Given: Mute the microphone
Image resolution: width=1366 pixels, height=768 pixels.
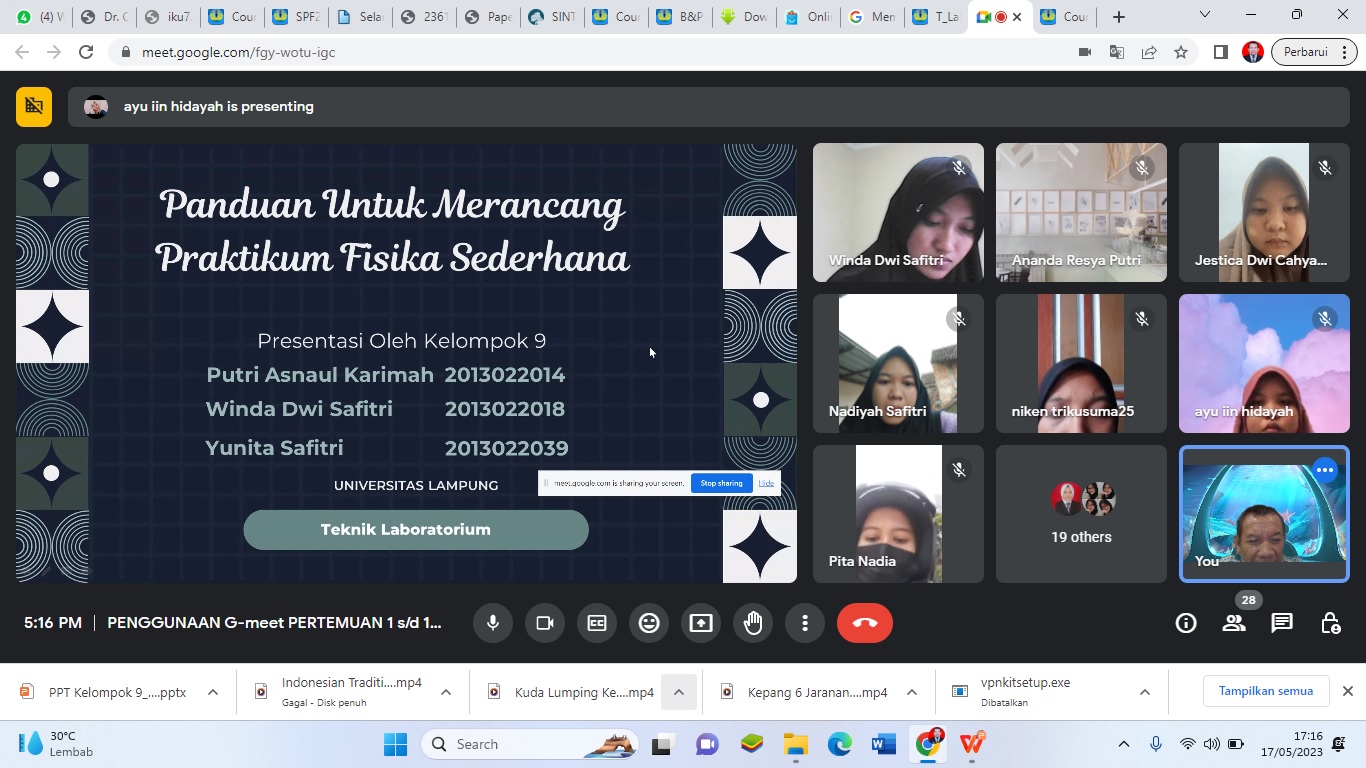Looking at the screenshot, I should point(493,623).
